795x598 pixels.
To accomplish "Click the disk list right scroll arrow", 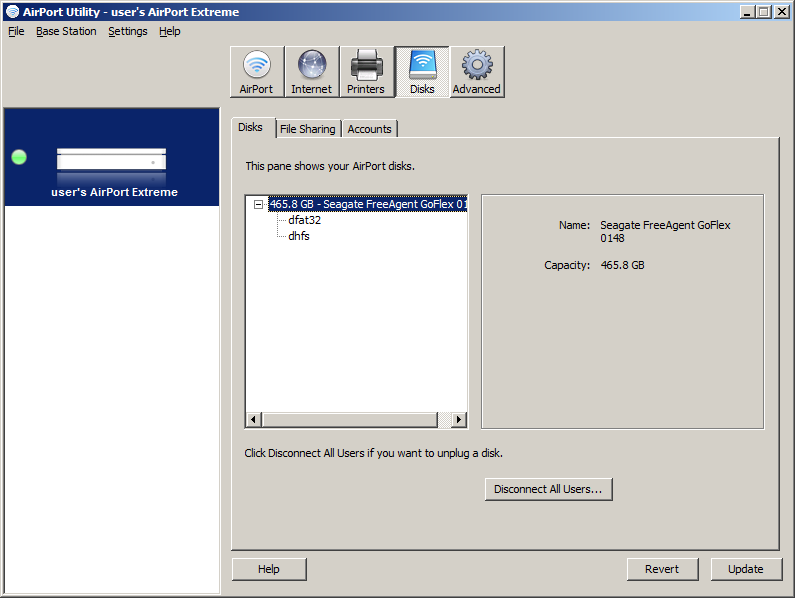I will click(x=459, y=419).
